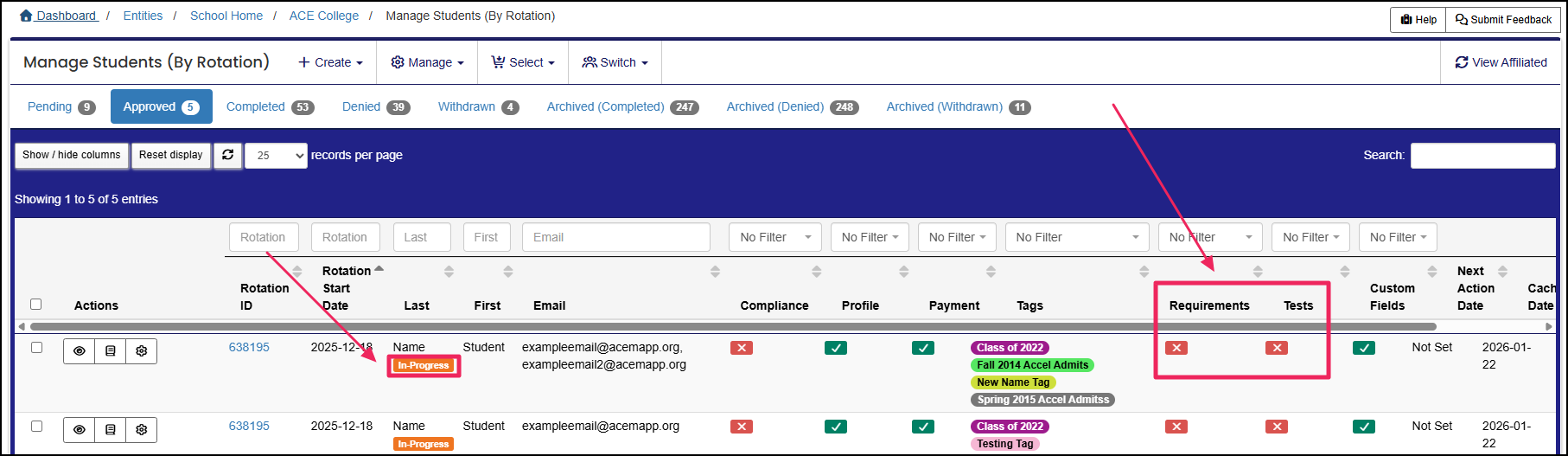Viewport: 1568px width, 456px height.
Task: Open the Tests No Filter dropdown
Action: pyautogui.click(x=1310, y=237)
